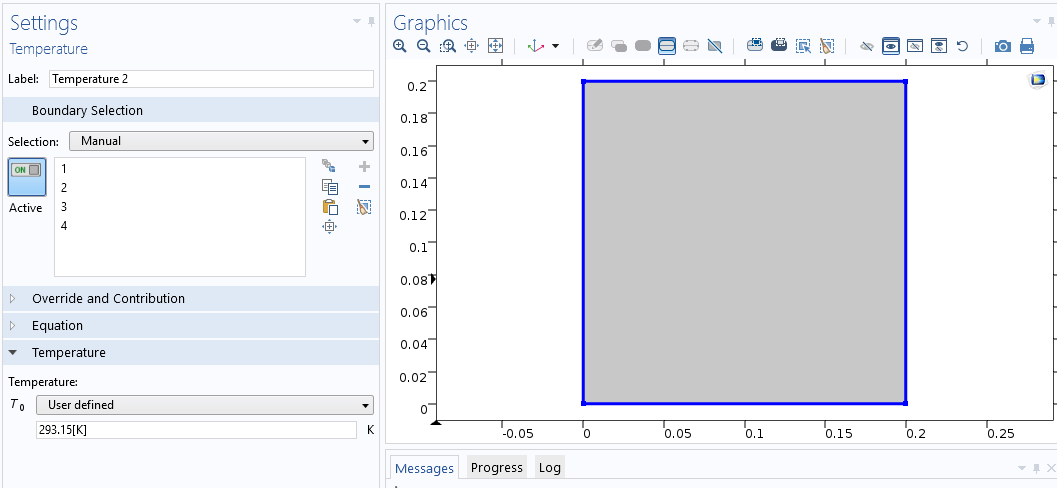This screenshot has width=1057, height=488.
Task: Take a snapshot with the camera icon
Action: click(1002, 46)
